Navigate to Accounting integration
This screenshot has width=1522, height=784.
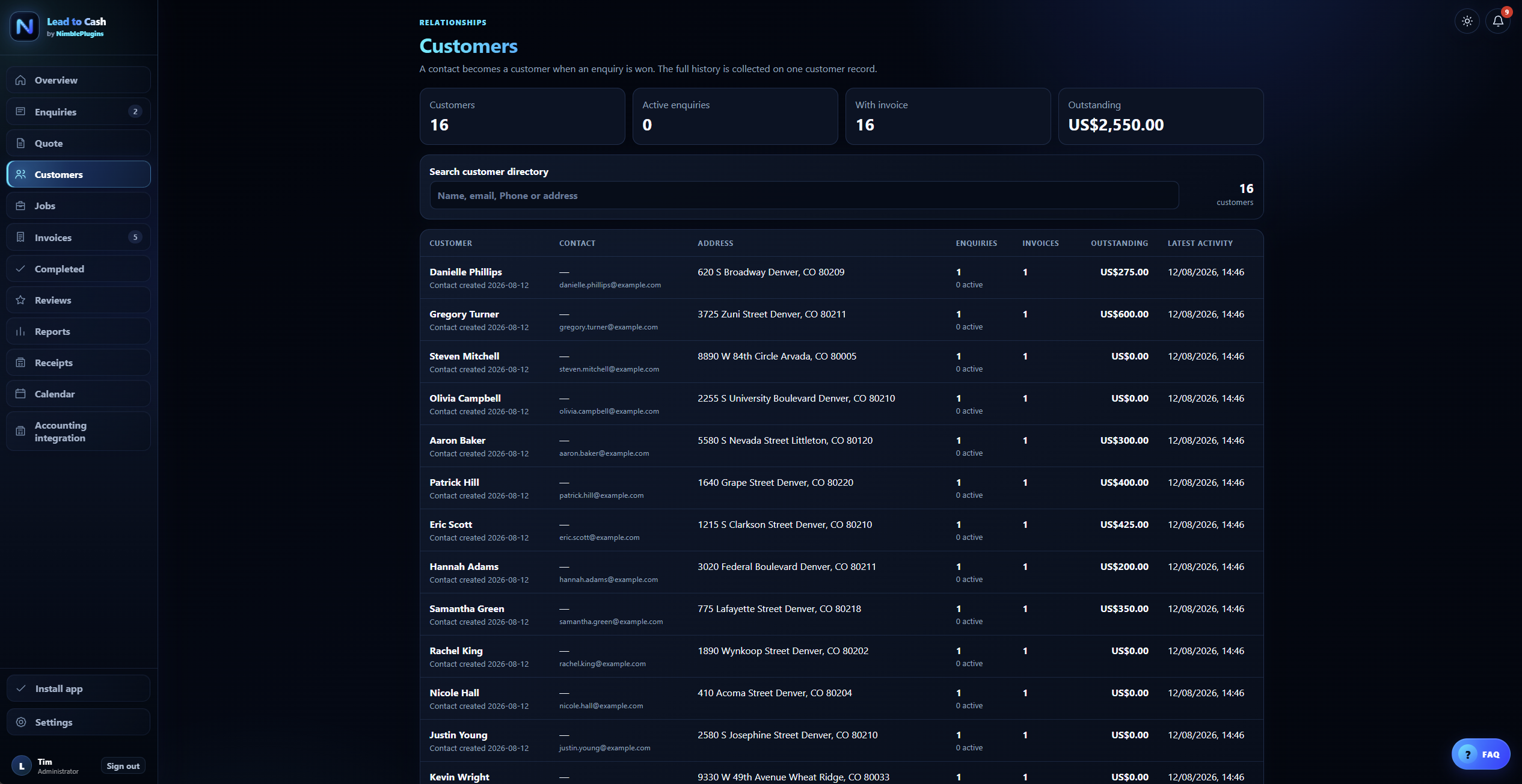(x=78, y=431)
